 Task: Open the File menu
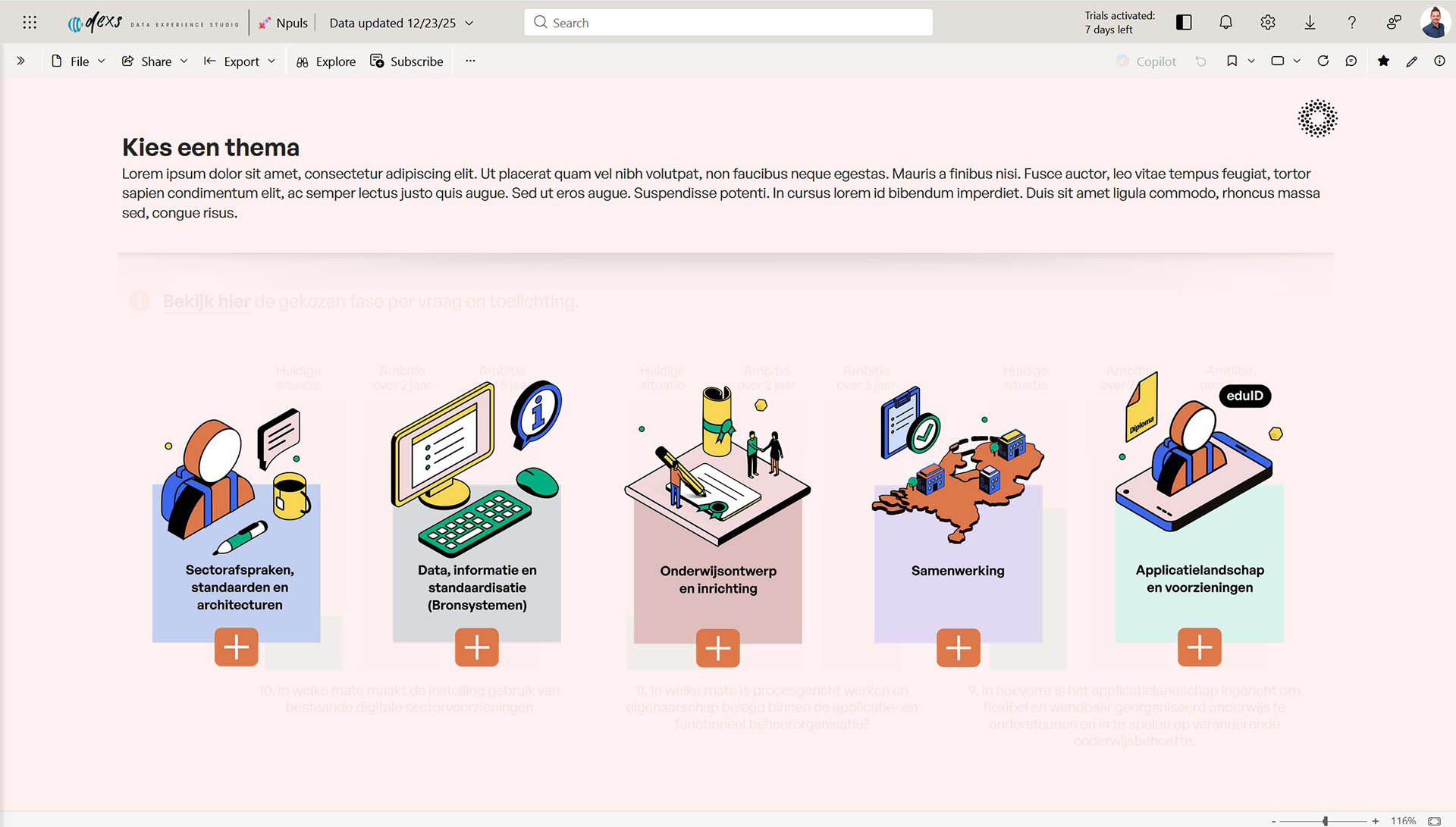point(78,61)
